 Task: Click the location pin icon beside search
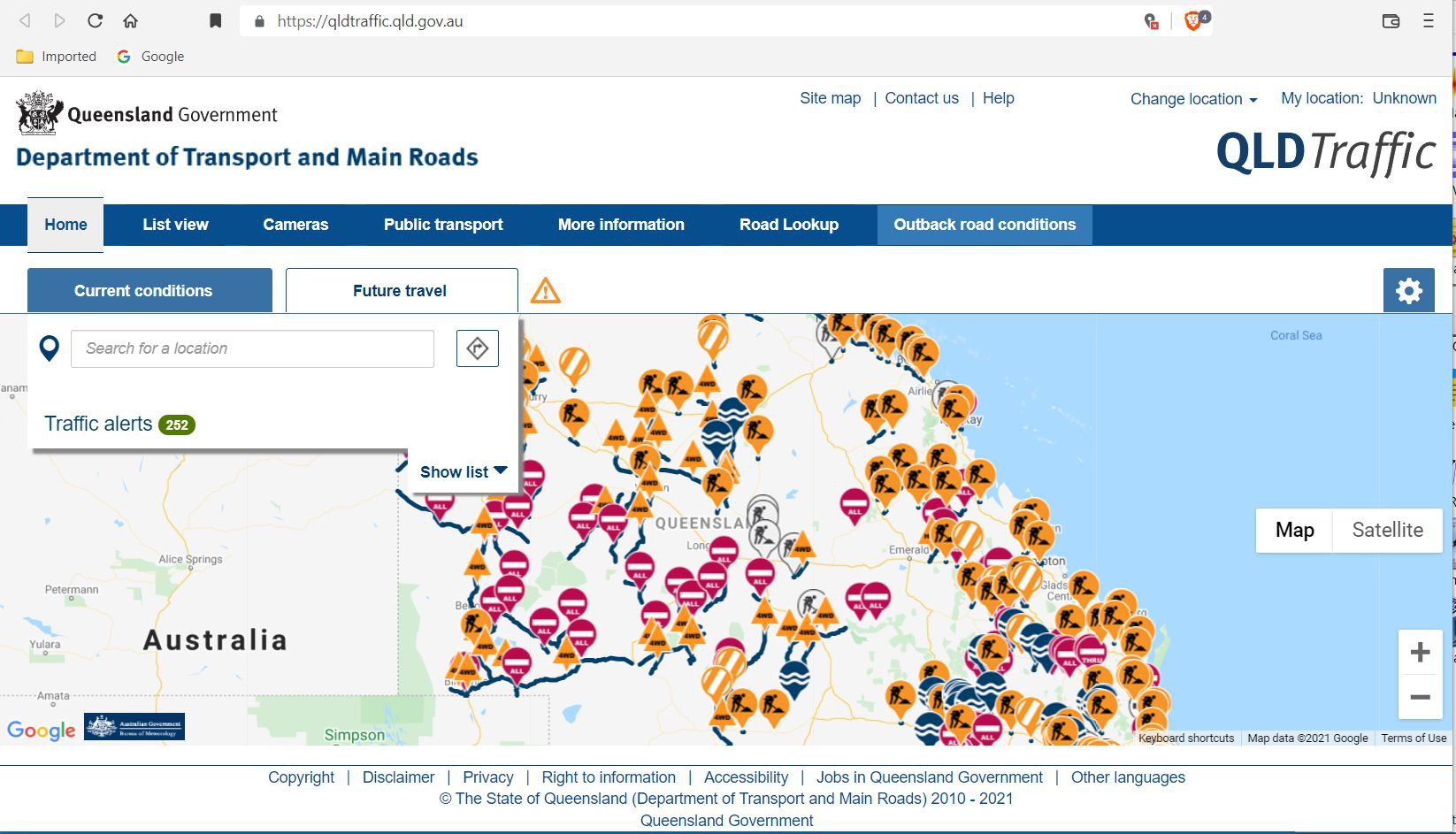[x=50, y=348]
